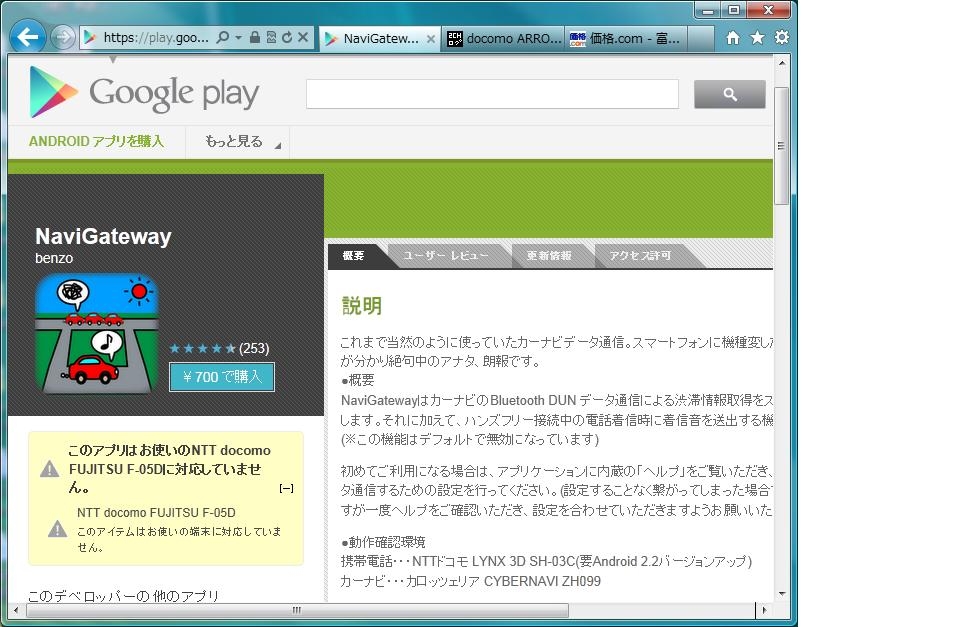Buy the app with ¥700 で購入
This screenshot has height=627, width=960.
(222, 377)
